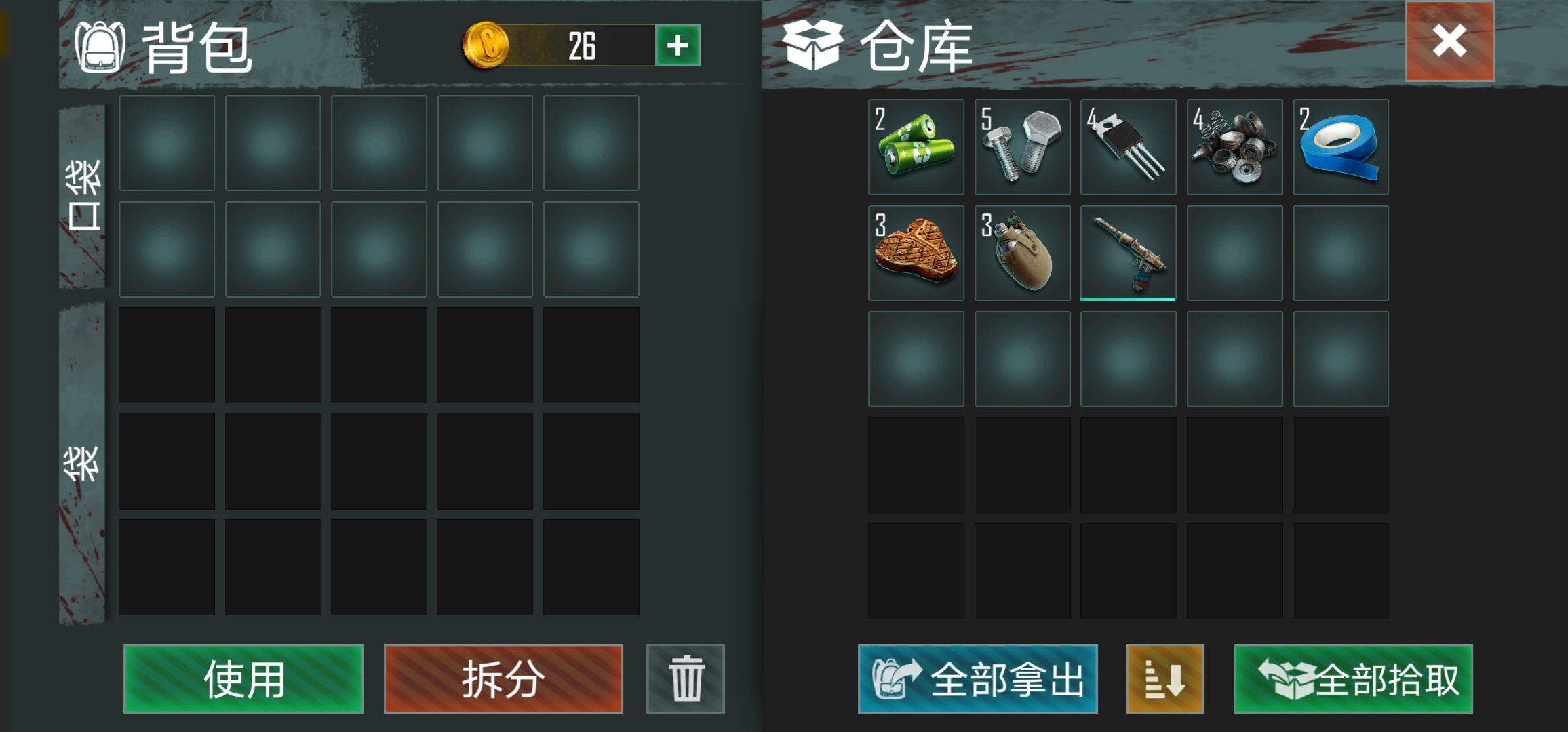Click the trash bin delete button

point(686,678)
